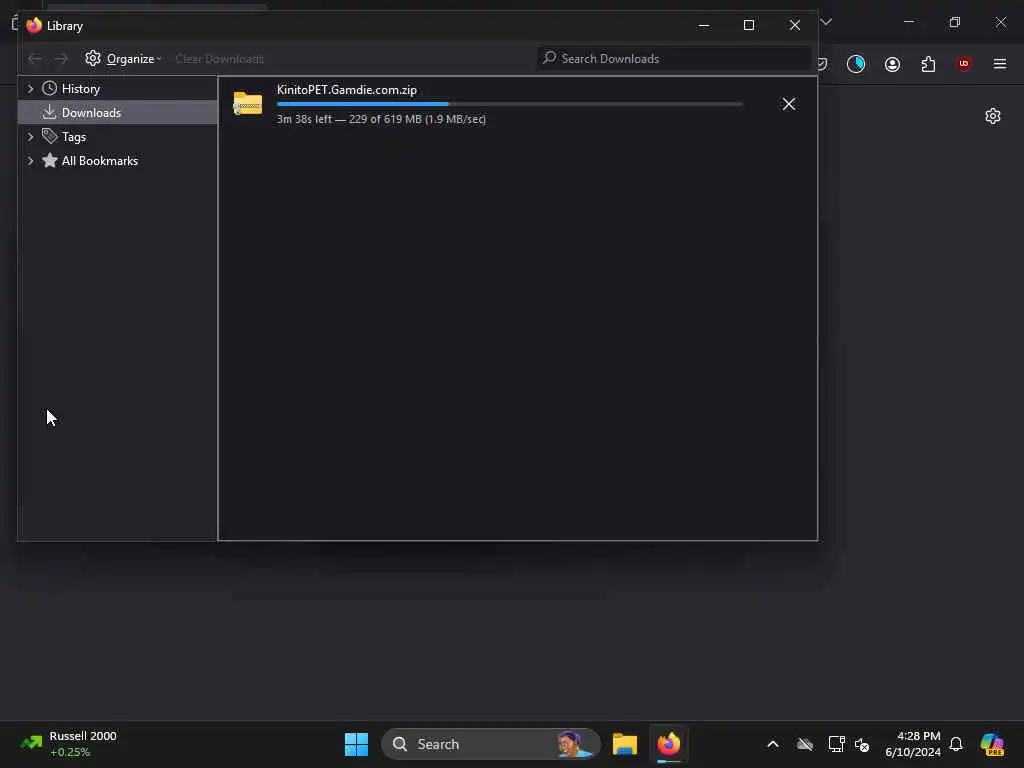Open the Copilot preview icon in taskbar
The image size is (1024, 768).
tap(992, 744)
